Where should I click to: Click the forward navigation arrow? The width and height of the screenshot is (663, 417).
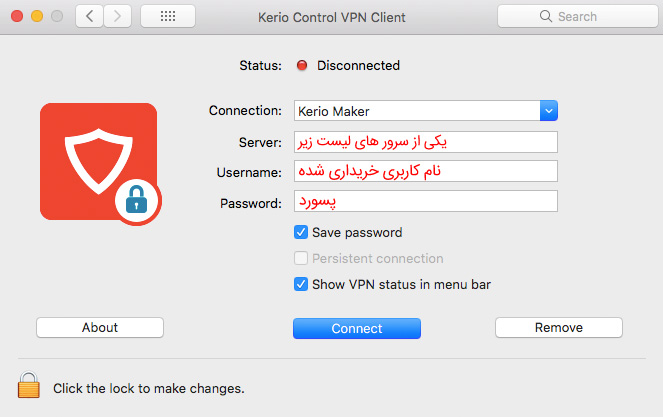coord(118,17)
